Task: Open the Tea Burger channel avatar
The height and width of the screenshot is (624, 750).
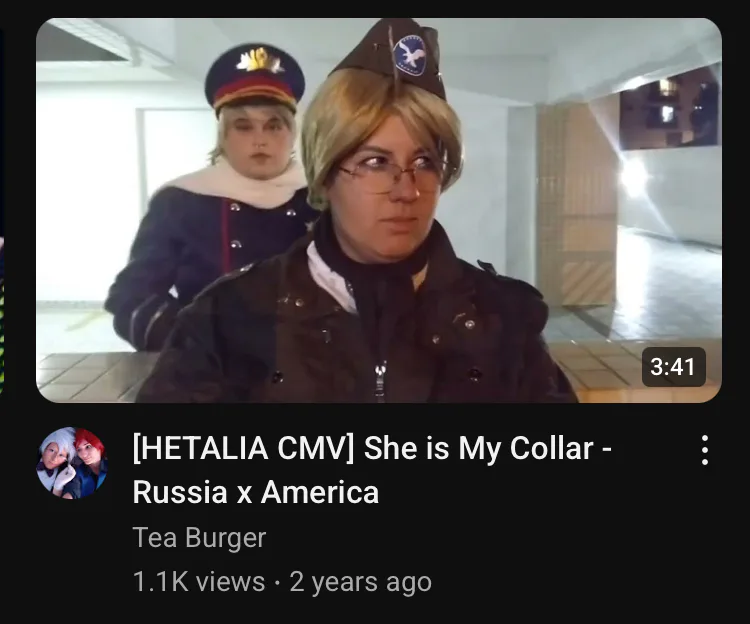Action: (x=72, y=463)
